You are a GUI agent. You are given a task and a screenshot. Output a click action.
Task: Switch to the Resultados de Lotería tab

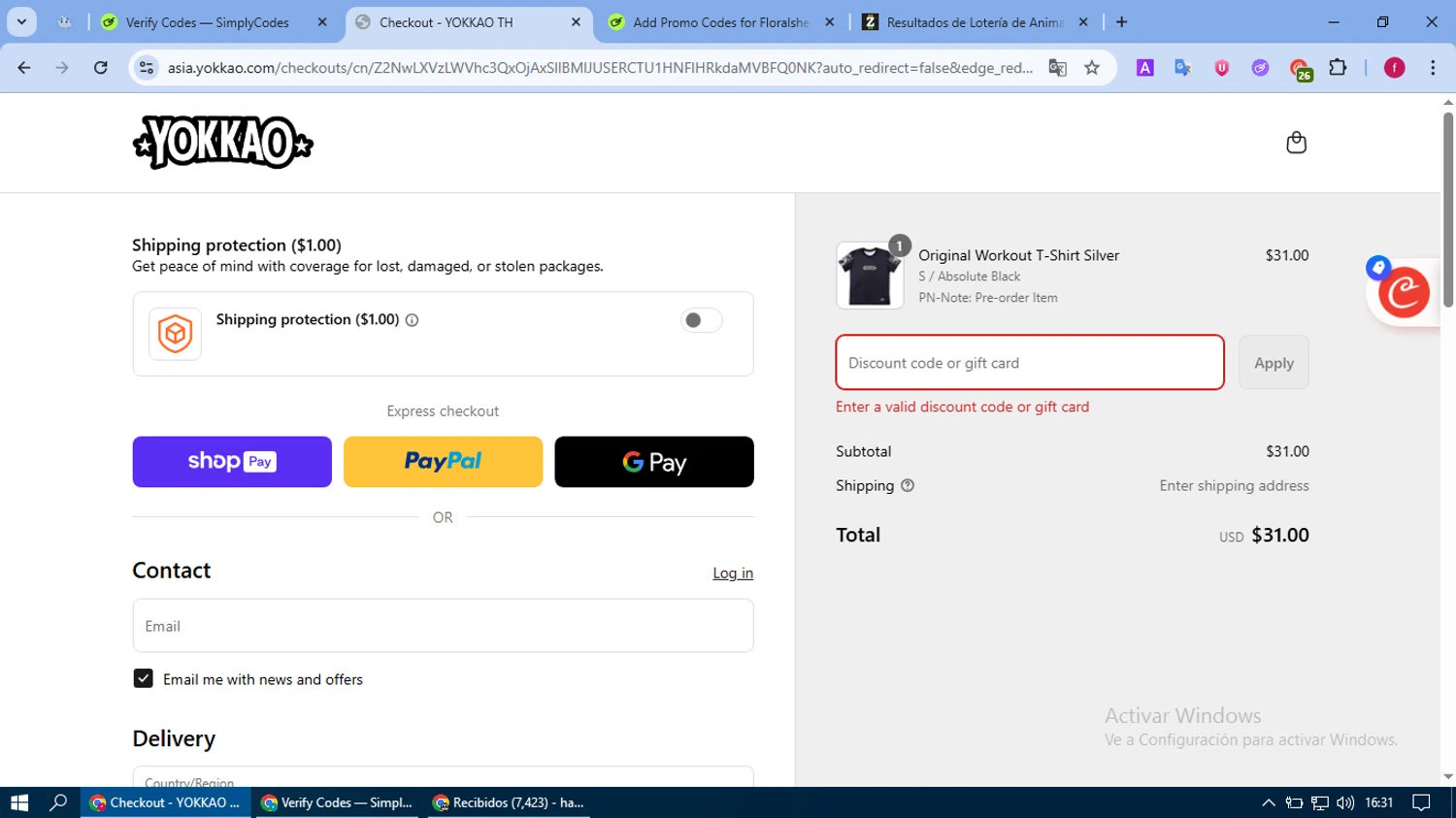click(x=975, y=21)
